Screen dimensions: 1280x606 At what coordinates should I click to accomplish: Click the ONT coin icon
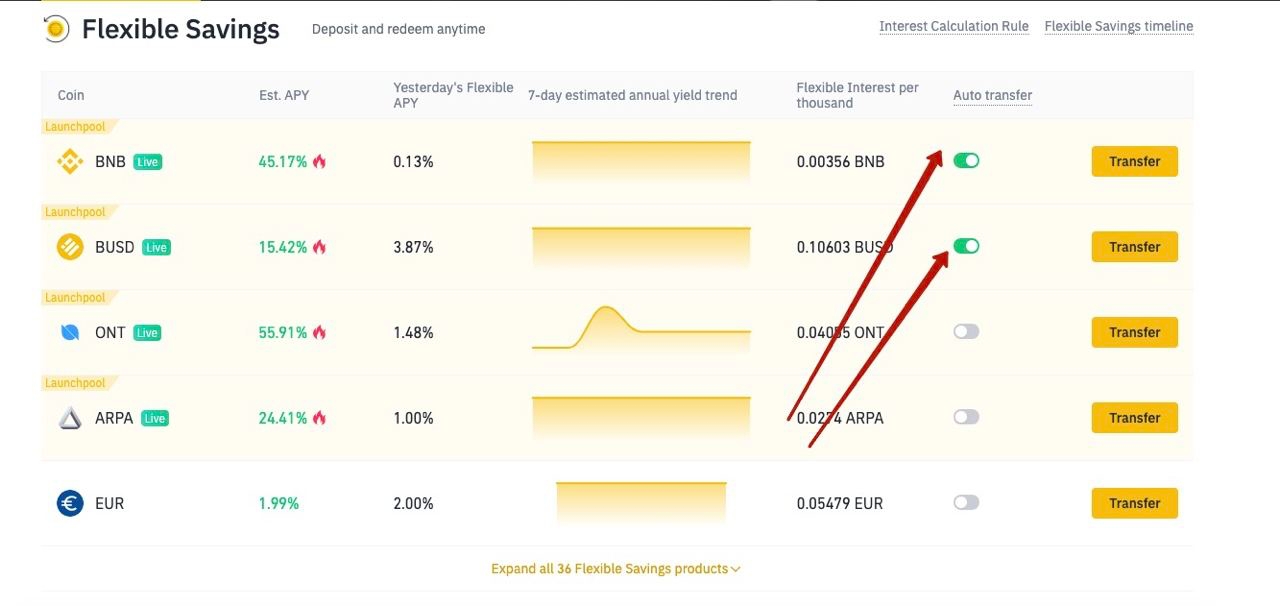tap(70, 332)
